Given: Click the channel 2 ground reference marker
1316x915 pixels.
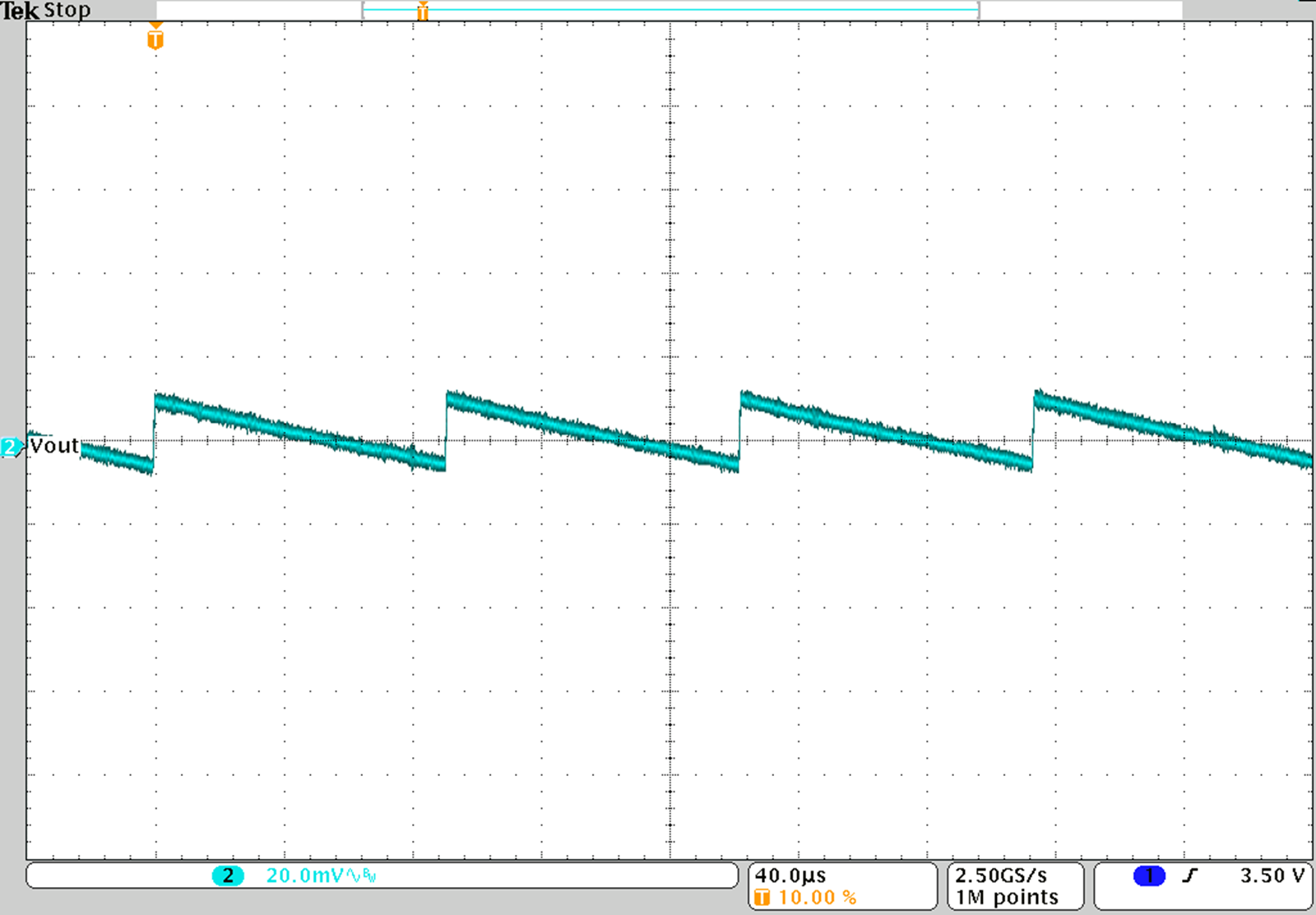Looking at the screenshot, I should 11,447.
